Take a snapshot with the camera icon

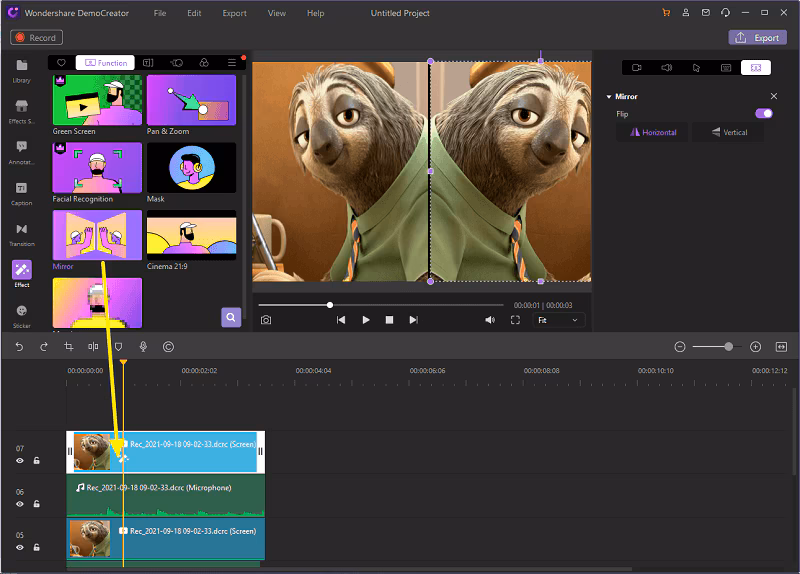coord(266,320)
